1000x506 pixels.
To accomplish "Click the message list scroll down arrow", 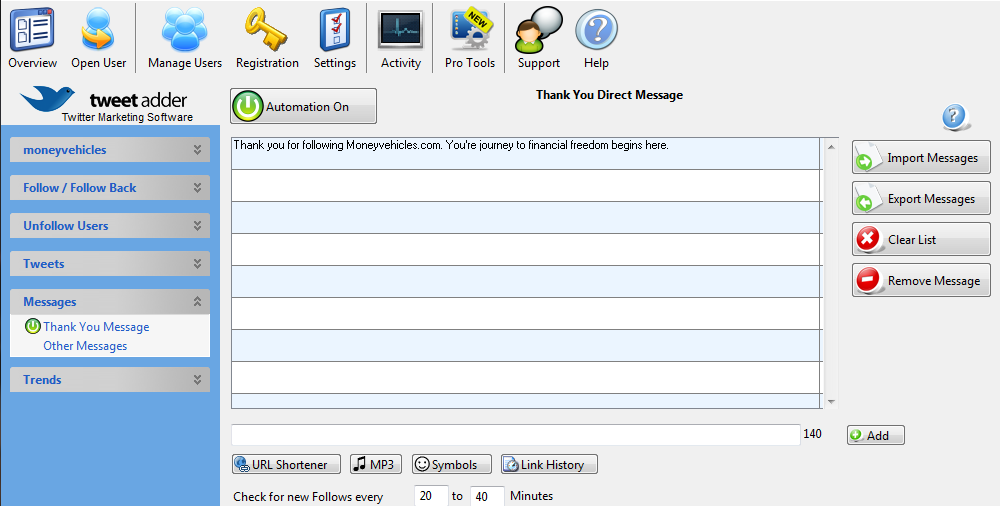I will pyautogui.click(x=831, y=401).
